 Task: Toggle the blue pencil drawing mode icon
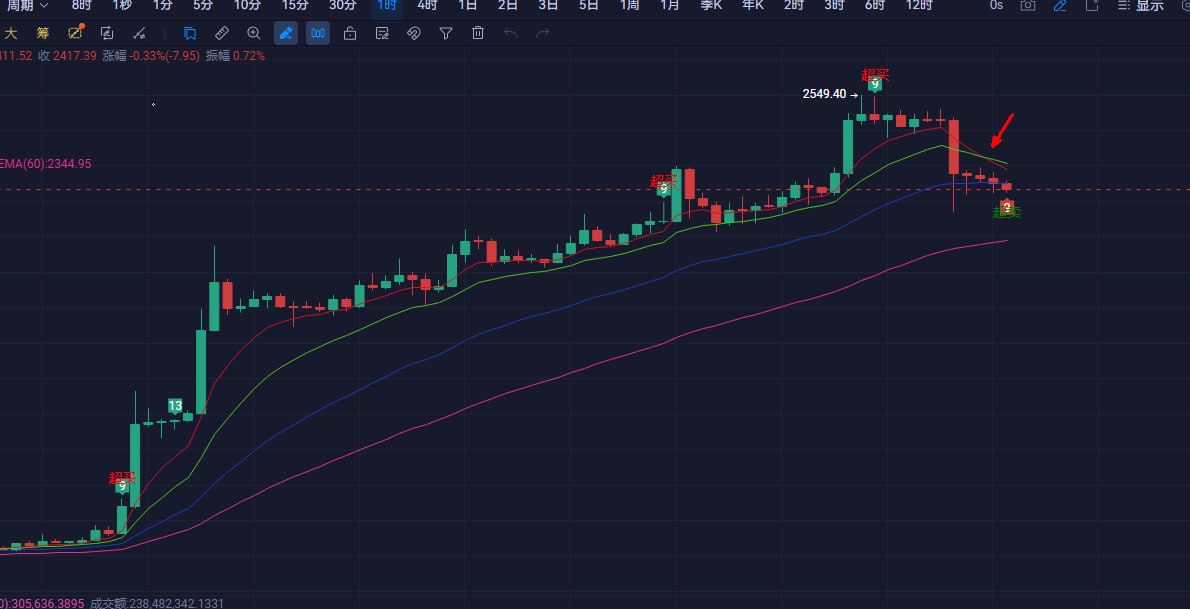(1060, 5)
